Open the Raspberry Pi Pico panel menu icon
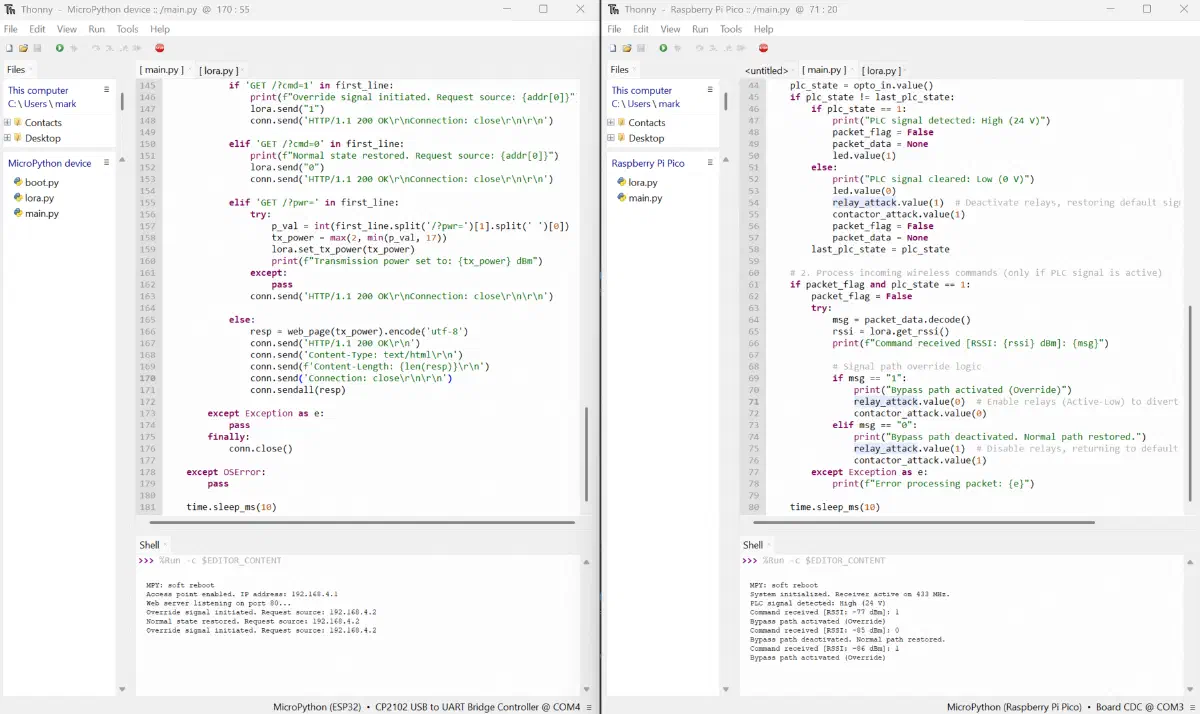This screenshot has width=1200, height=714. (710, 163)
